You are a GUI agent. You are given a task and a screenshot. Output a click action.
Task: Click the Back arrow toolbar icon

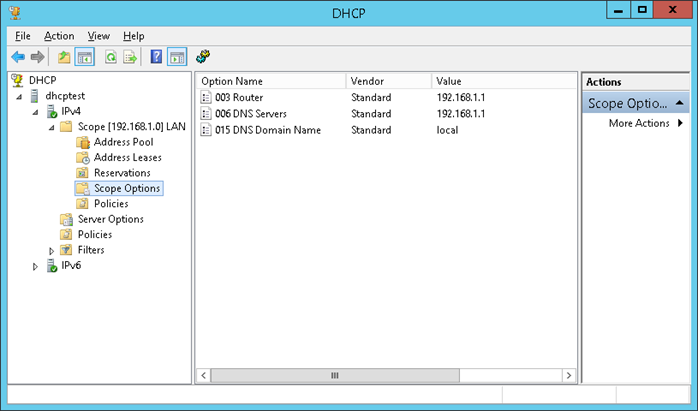point(17,57)
